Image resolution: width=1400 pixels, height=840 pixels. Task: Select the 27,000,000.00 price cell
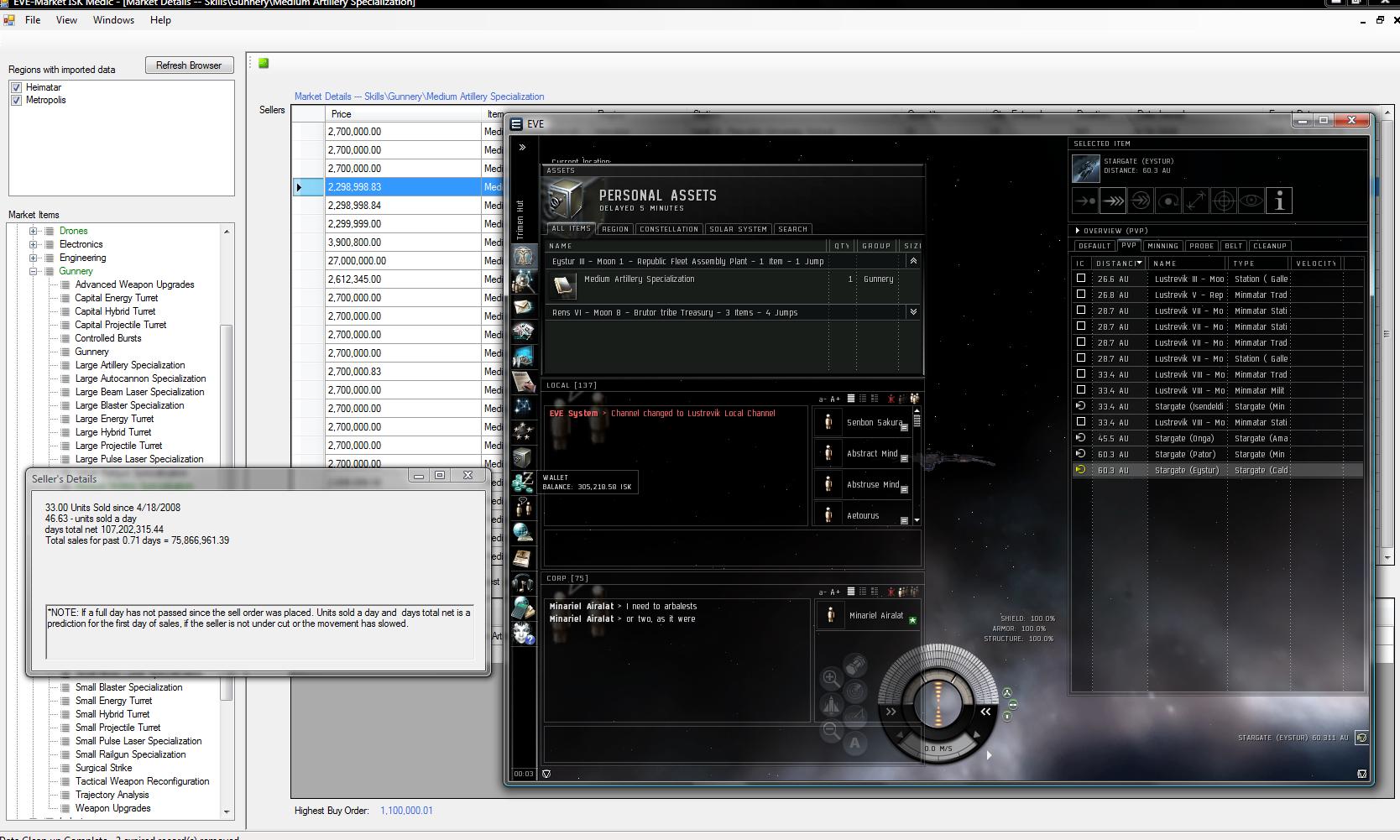click(x=403, y=261)
